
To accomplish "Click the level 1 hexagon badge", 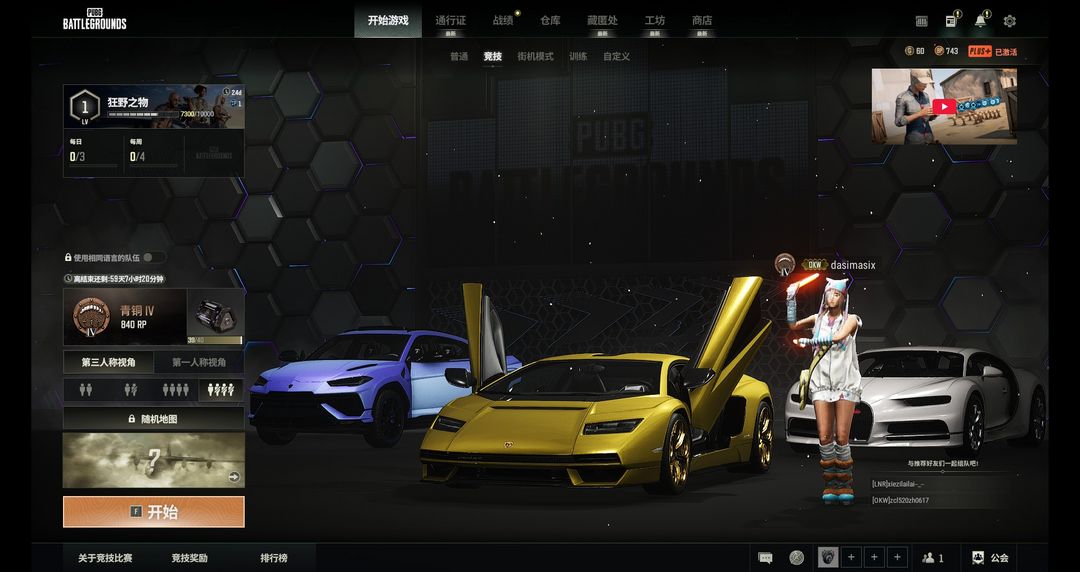I will pyautogui.click(x=85, y=107).
